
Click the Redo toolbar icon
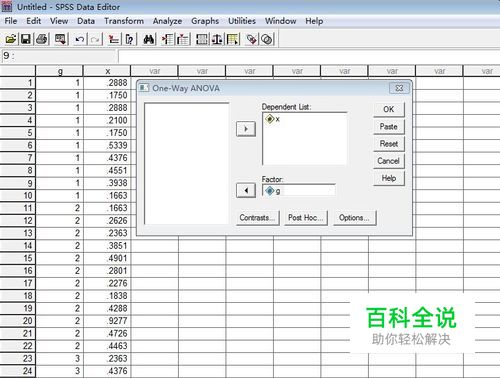pos(95,39)
